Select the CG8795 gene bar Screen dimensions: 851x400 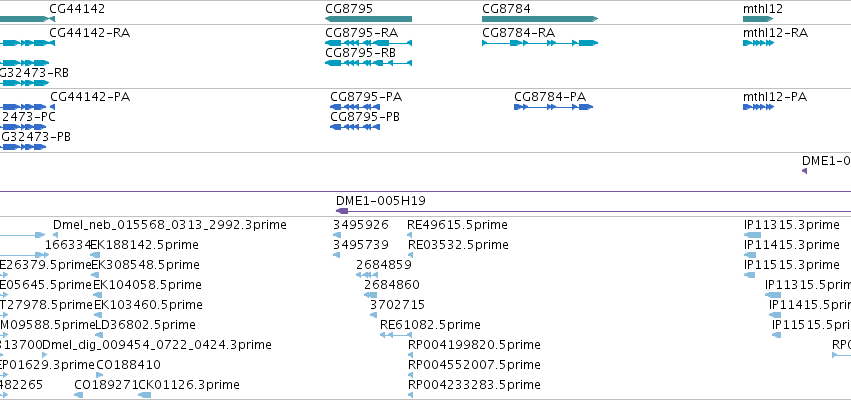[369, 19]
